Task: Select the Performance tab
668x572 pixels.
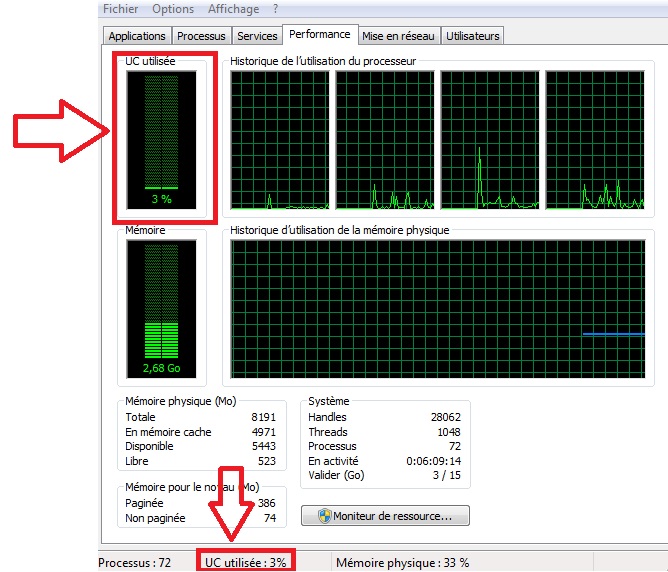Action: (320, 34)
